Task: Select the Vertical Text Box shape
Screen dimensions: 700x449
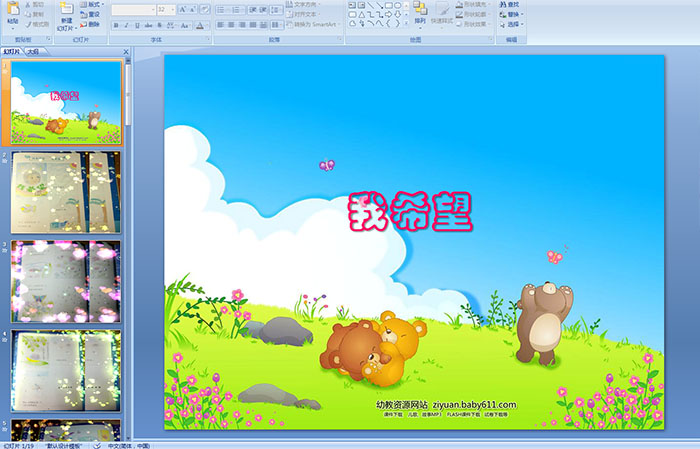Action: [x=362, y=5]
